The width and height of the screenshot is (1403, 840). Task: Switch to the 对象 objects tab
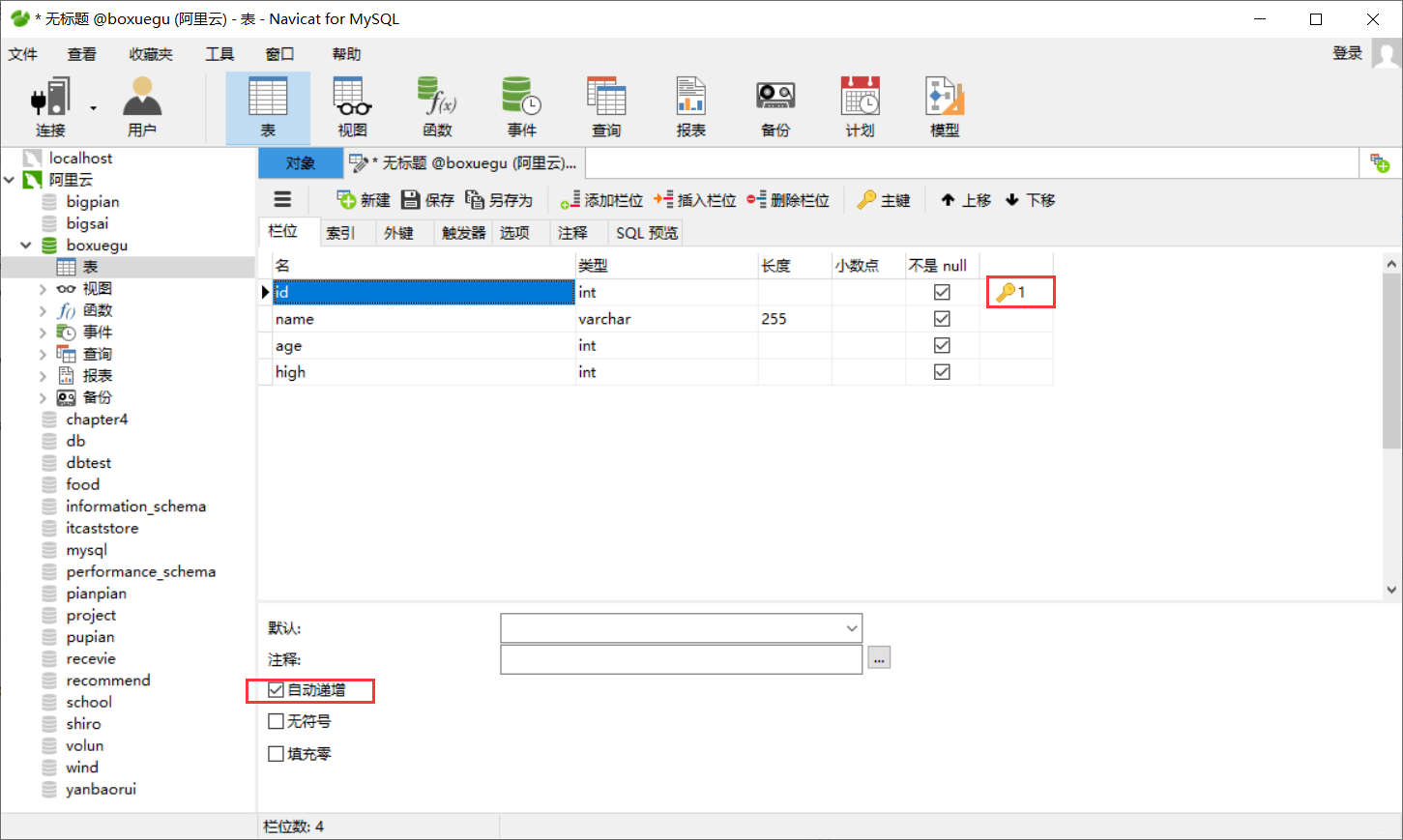[x=301, y=163]
